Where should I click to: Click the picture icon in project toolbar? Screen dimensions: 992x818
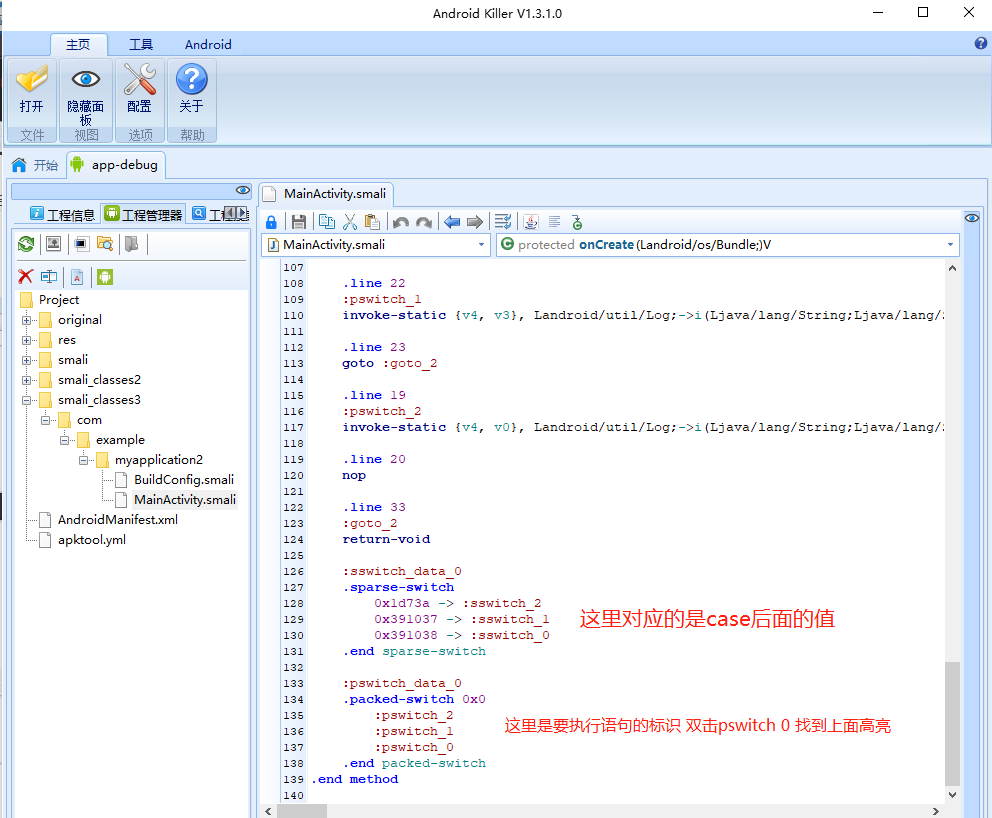(54, 244)
